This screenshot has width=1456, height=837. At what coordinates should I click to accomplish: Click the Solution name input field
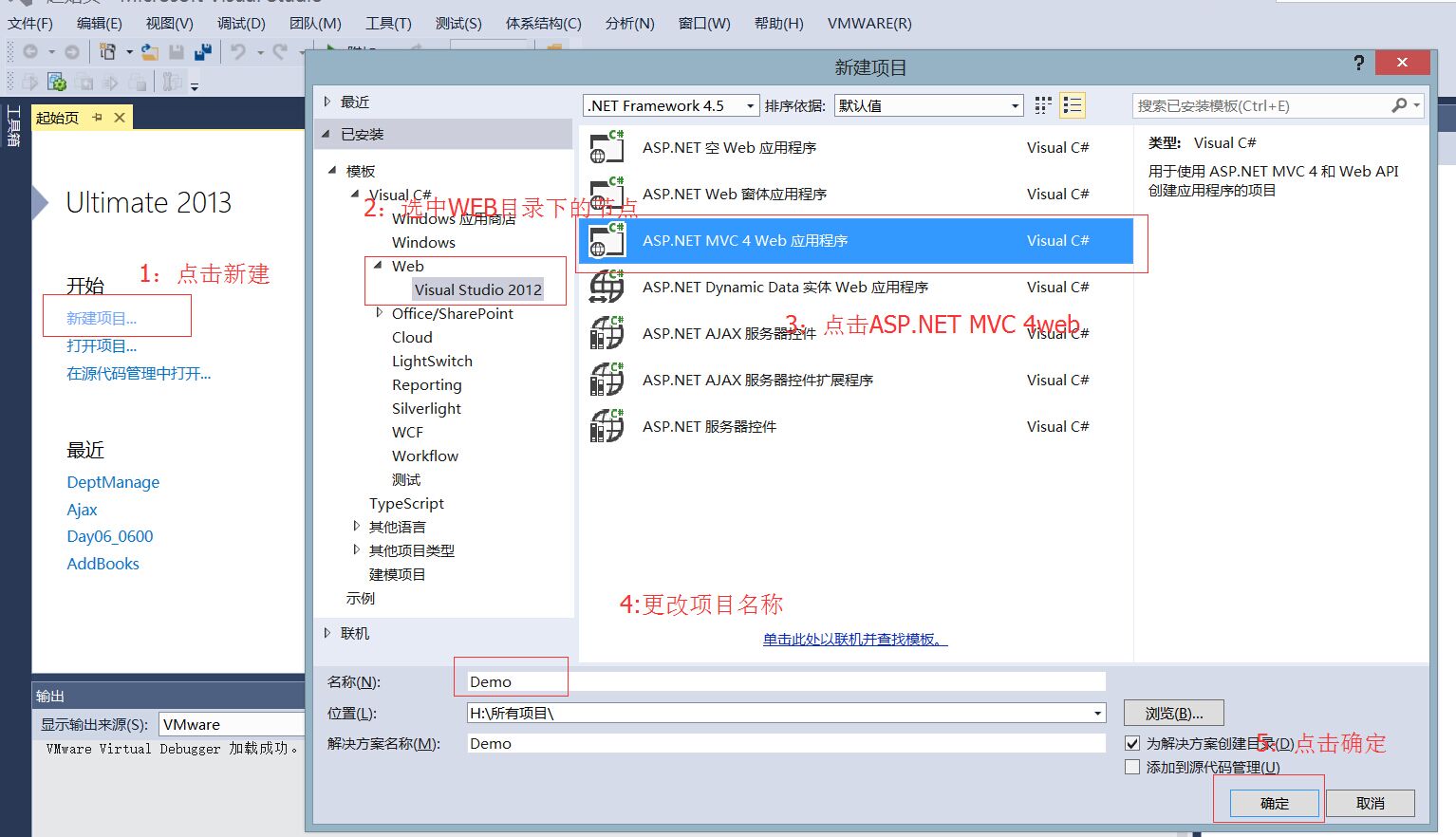pyautogui.click(x=786, y=743)
